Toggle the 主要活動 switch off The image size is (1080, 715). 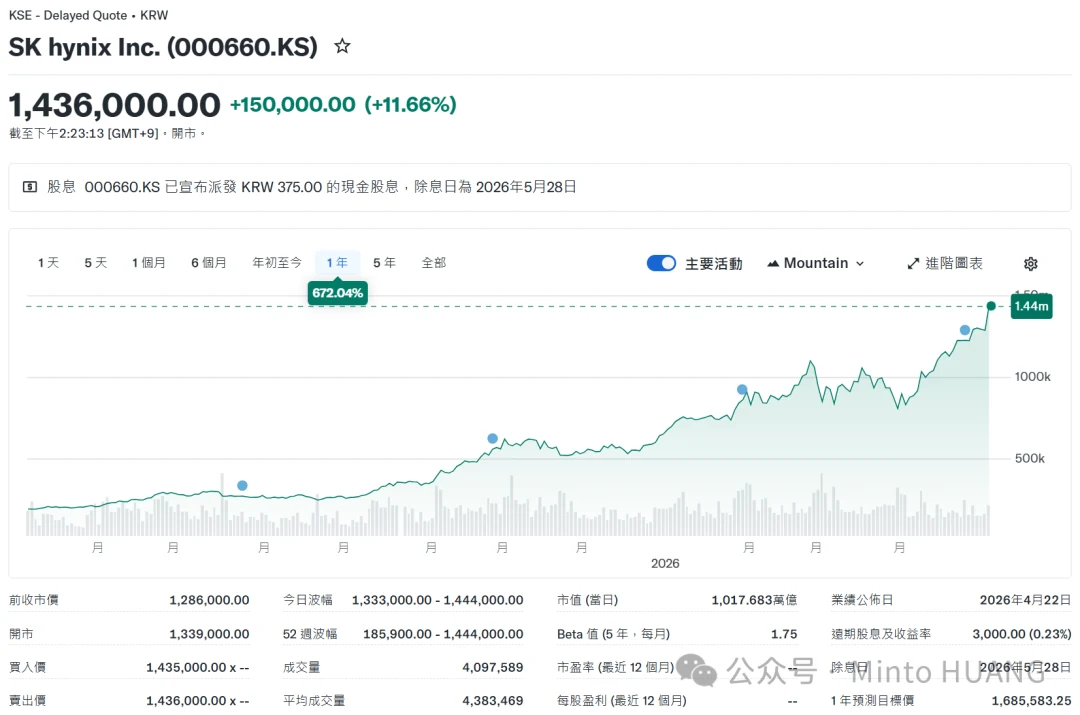click(x=661, y=263)
